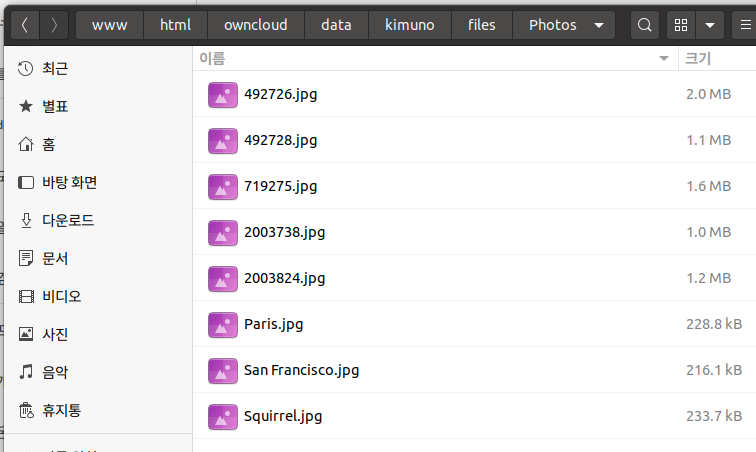
Task: Click the file name San Francisco.jpg
Action: (301, 370)
